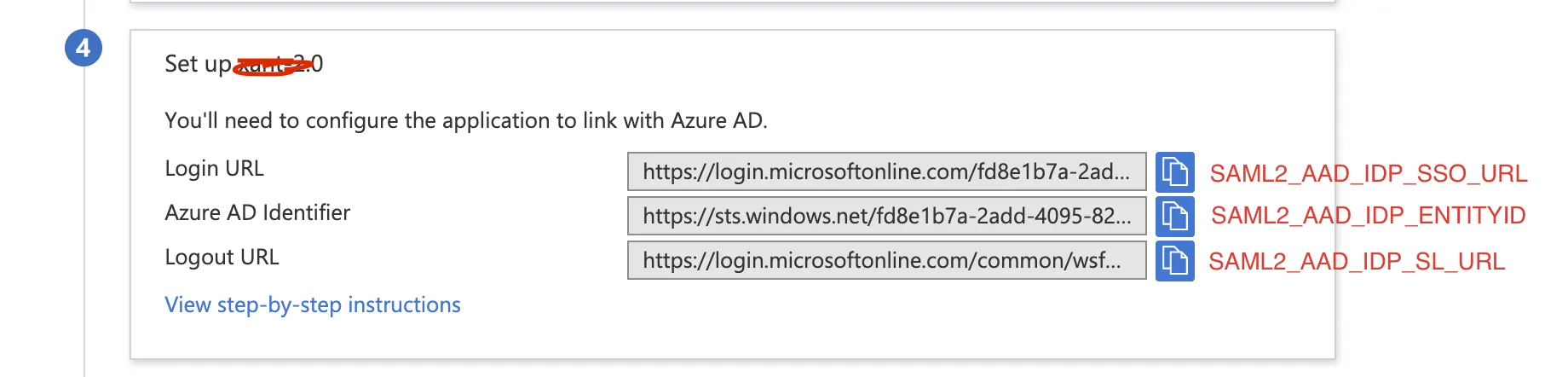Select the Azure AD Identifier field
Viewport: 1568px width, 377px height.
coord(886,217)
